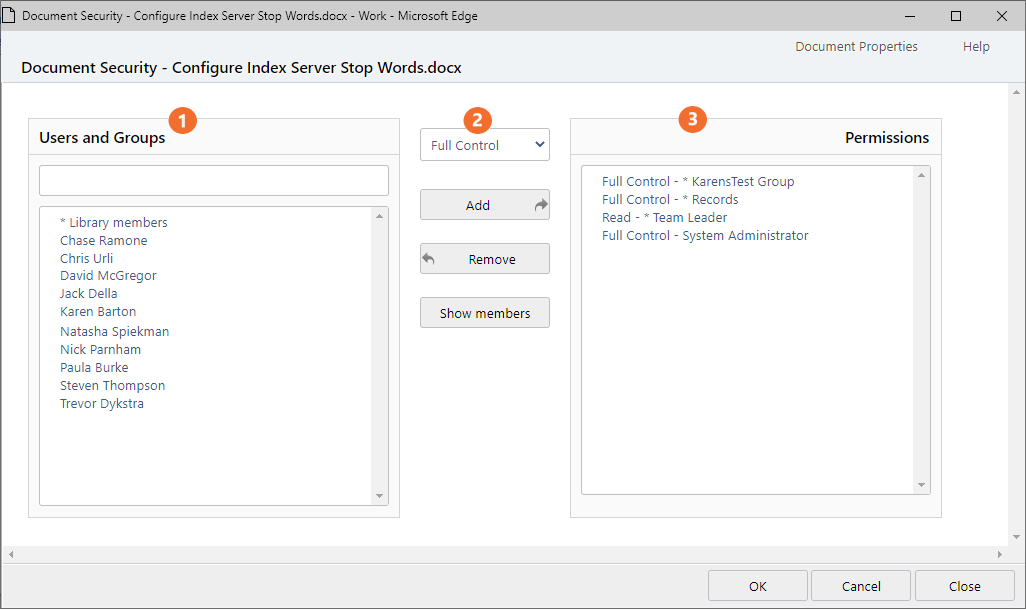Select * Library members in list
Screen dimensions: 1026x610
[114, 222]
